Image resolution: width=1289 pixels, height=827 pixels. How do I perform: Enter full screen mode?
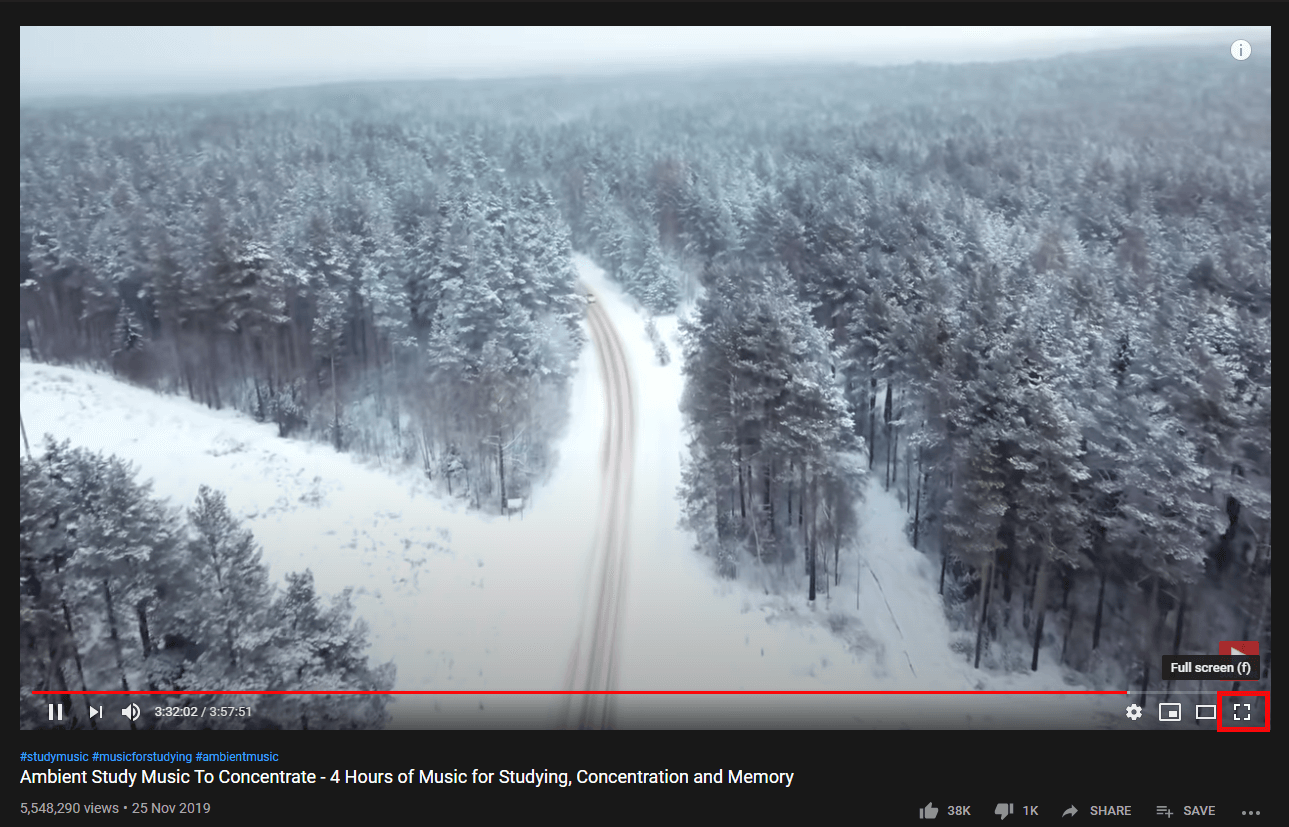click(1243, 712)
